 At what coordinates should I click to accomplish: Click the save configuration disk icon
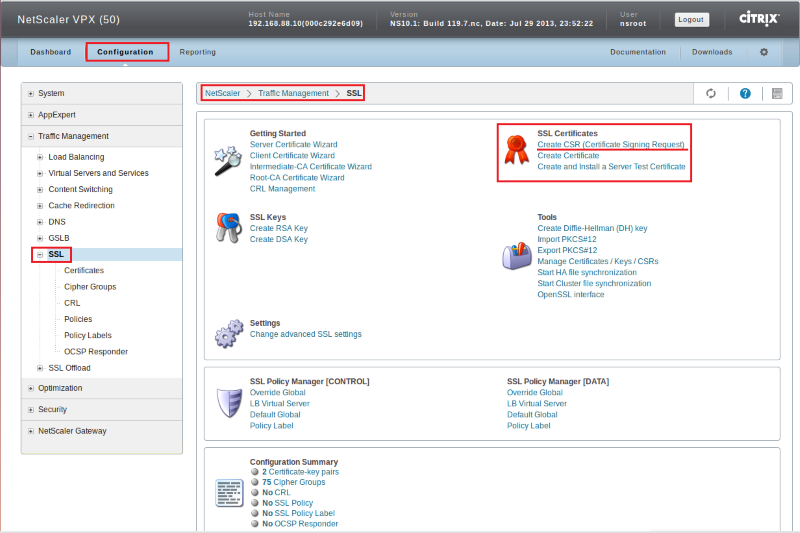[x=777, y=93]
